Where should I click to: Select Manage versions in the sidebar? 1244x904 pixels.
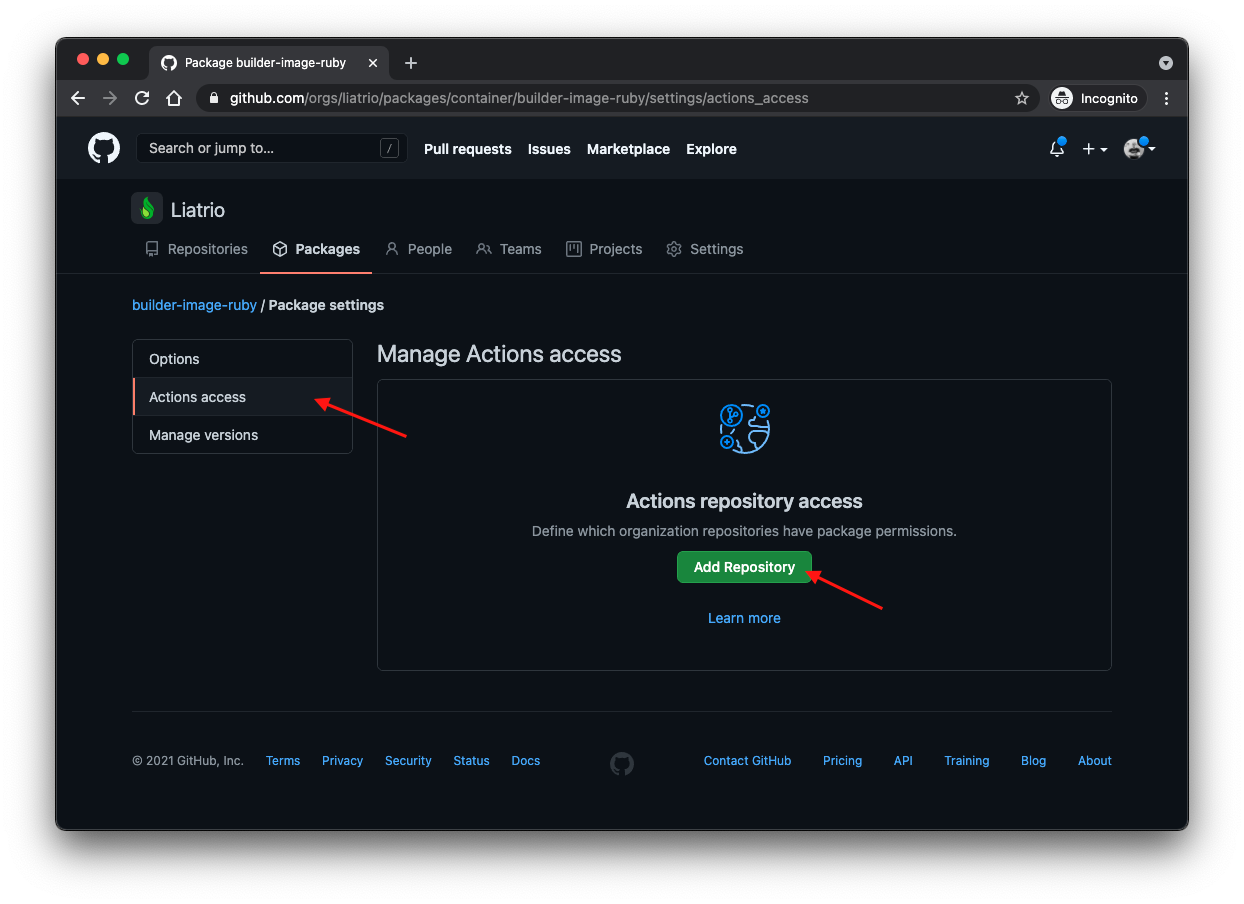(242, 435)
